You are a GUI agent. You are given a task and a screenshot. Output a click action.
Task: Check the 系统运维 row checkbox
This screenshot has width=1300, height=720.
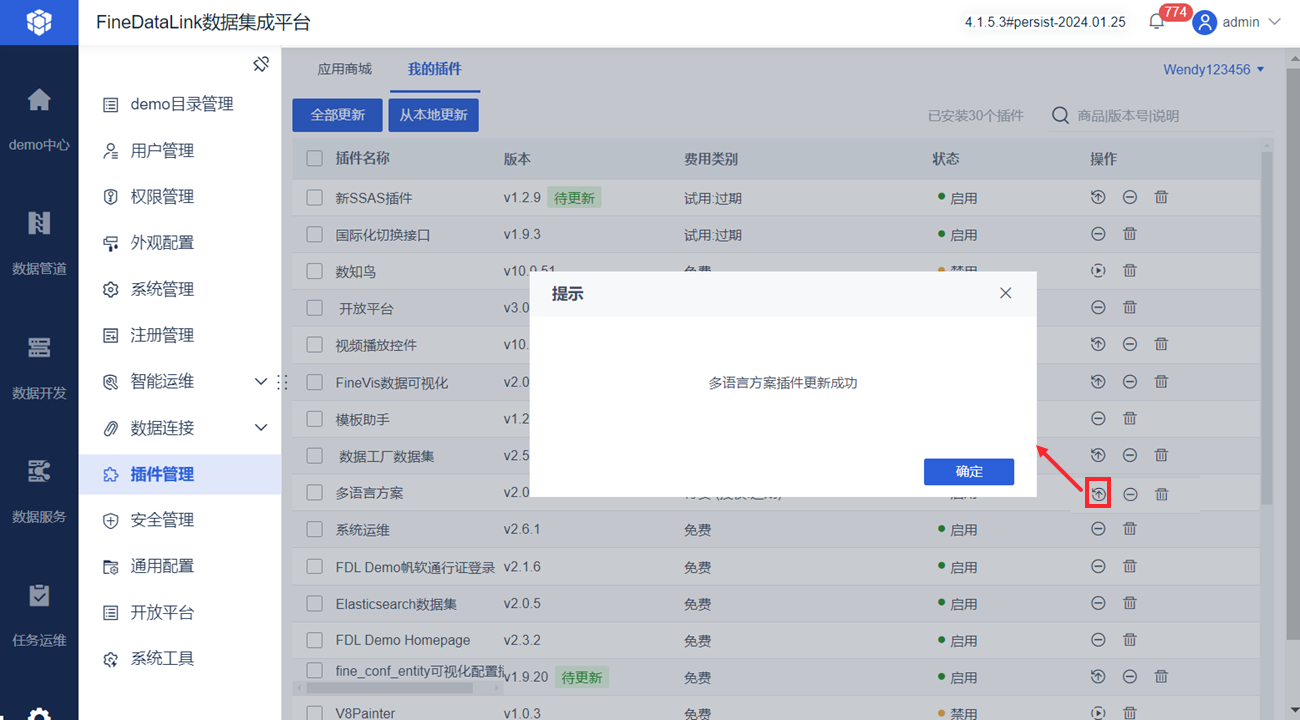315,529
